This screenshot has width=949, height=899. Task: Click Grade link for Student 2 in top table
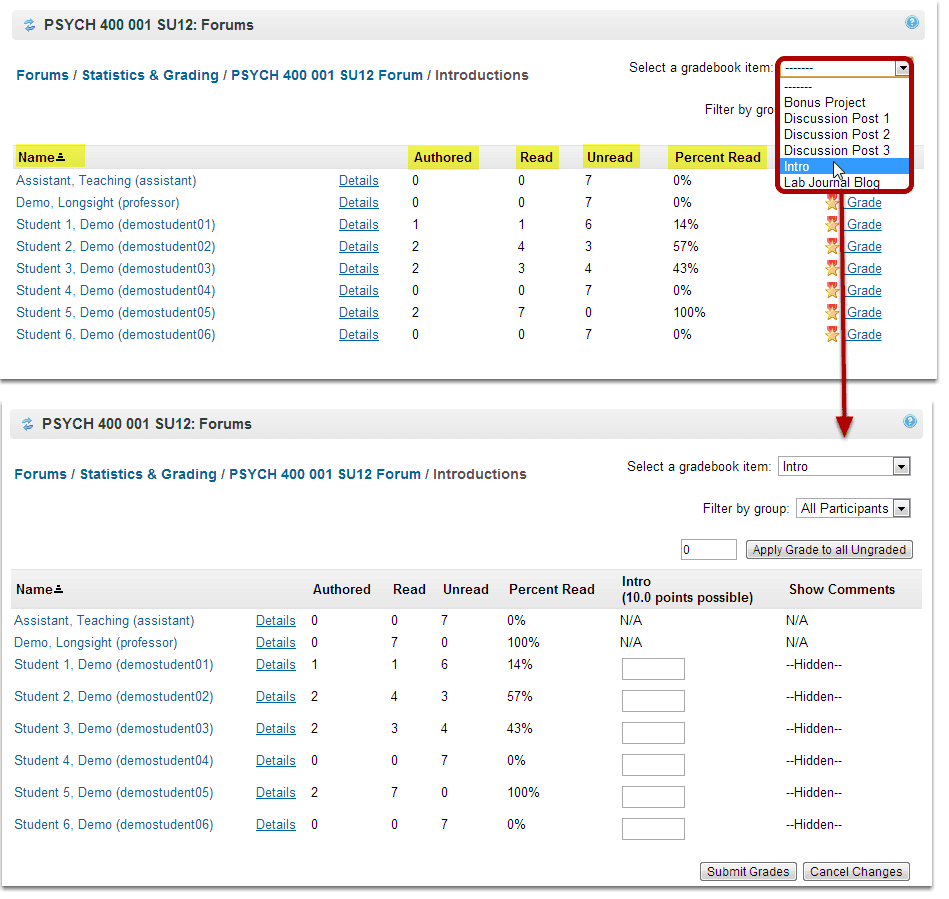864,246
